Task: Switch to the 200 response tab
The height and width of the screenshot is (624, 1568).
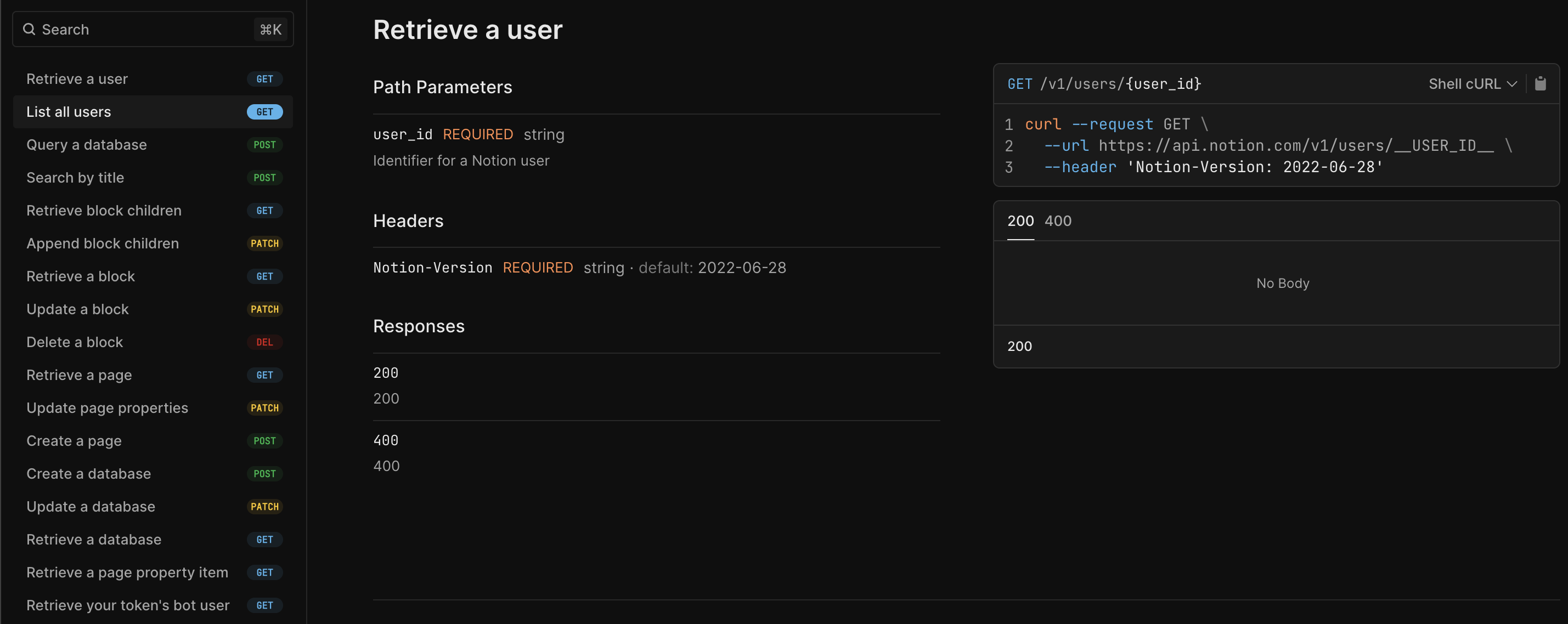Action: coord(1020,221)
